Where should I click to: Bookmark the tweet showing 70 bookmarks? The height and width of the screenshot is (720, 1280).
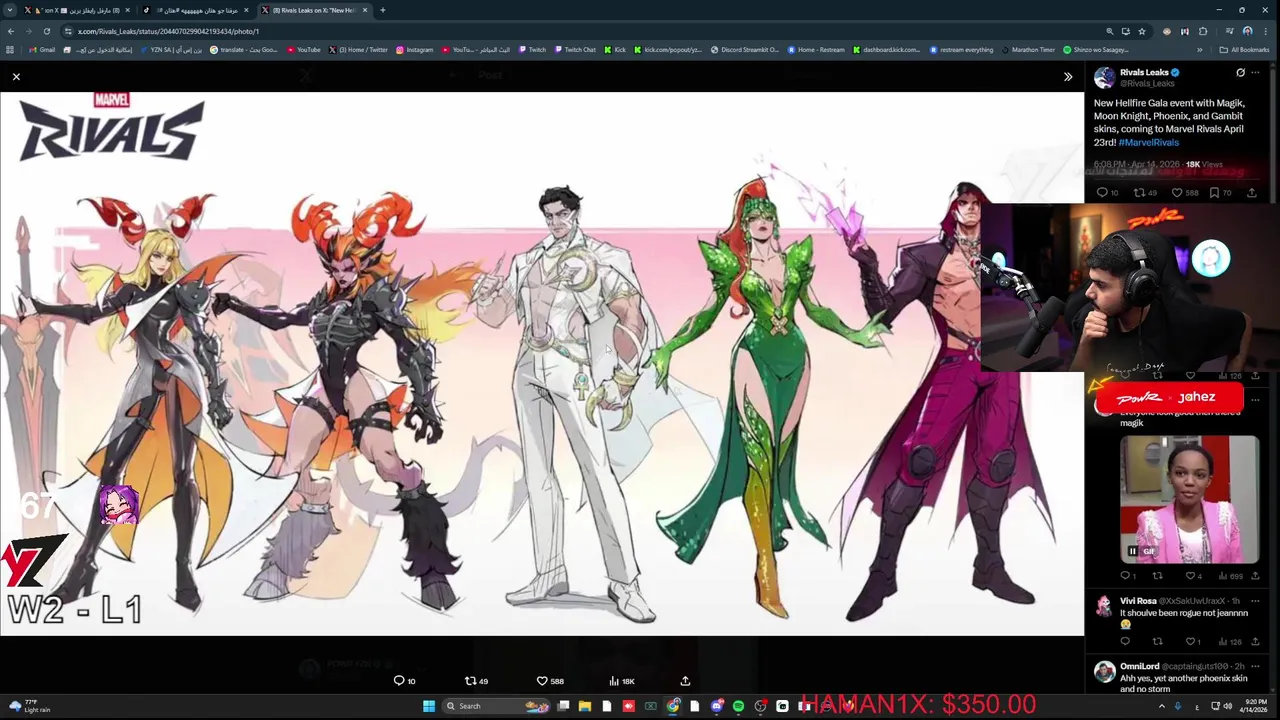pos(1221,193)
